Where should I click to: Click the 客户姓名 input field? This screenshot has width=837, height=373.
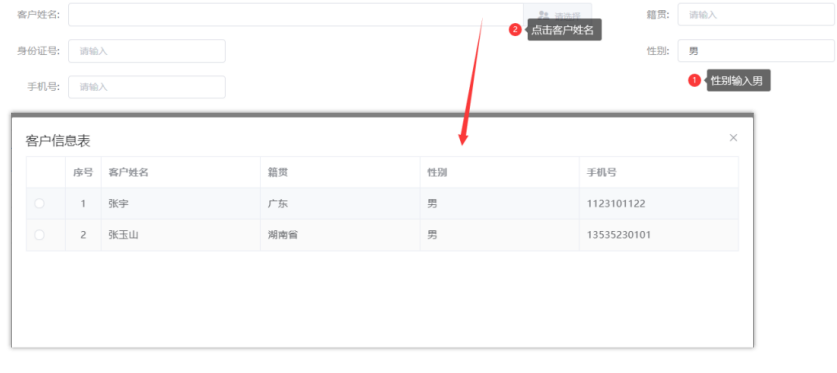pos(296,14)
